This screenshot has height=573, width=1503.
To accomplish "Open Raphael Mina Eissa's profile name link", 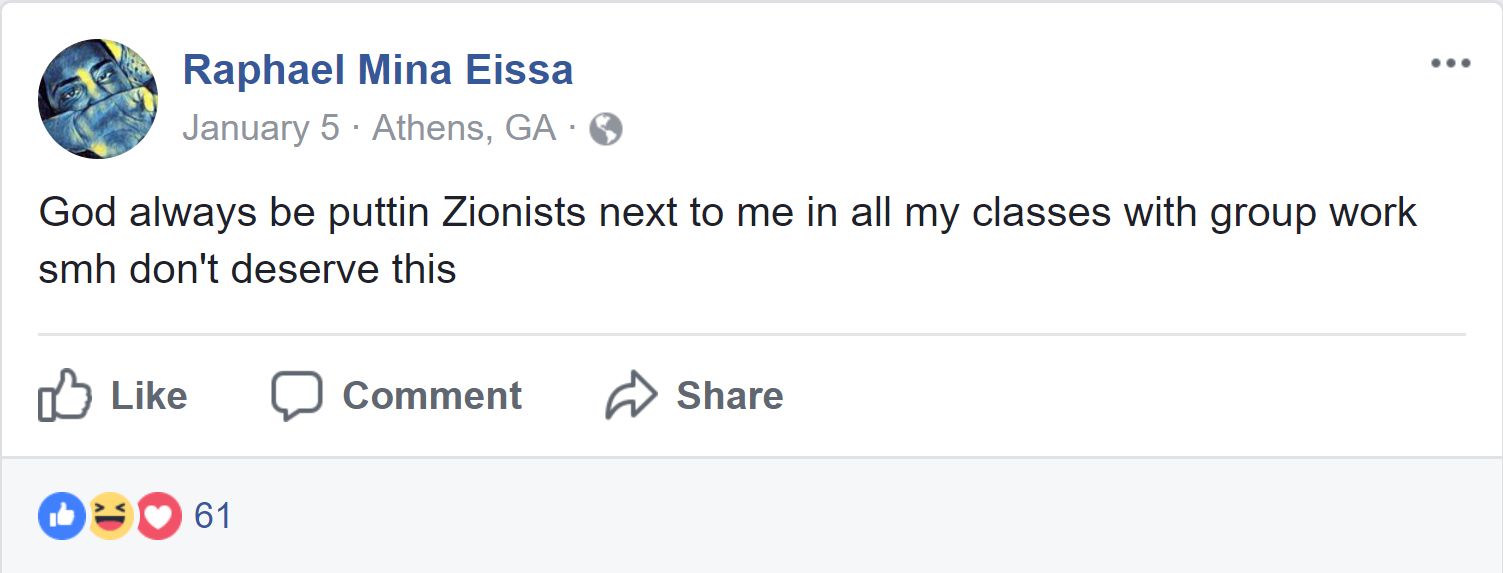I will [x=378, y=70].
